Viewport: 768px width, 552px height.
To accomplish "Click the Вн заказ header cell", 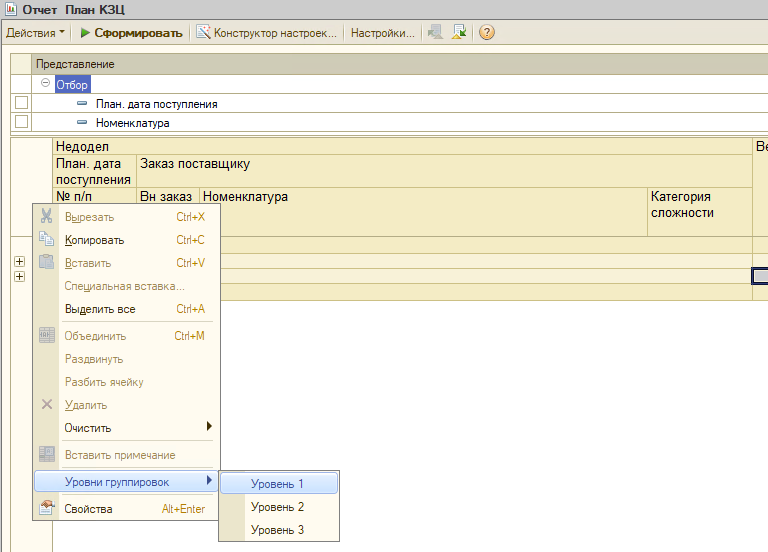I will click(168, 196).
